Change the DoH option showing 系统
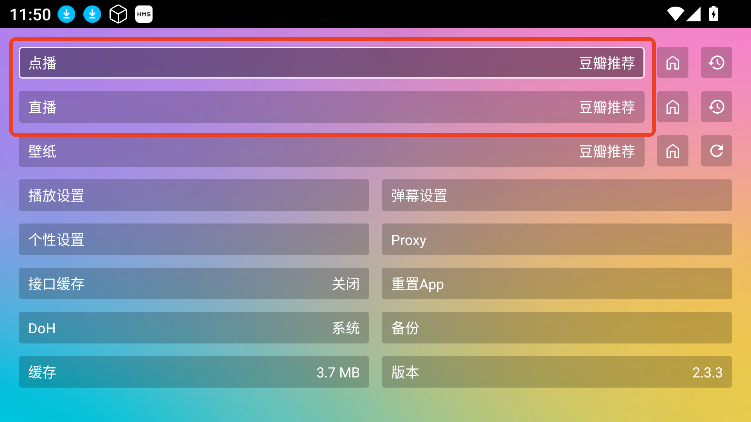The width and height of the screenshot is (751, 422). 194,328
